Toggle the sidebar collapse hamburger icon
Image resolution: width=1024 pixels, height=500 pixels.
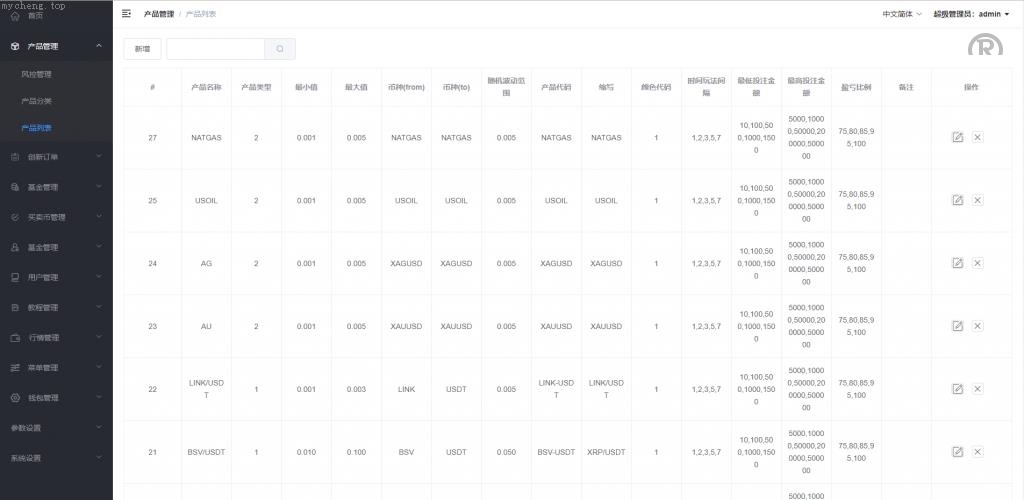coord(126,14)
